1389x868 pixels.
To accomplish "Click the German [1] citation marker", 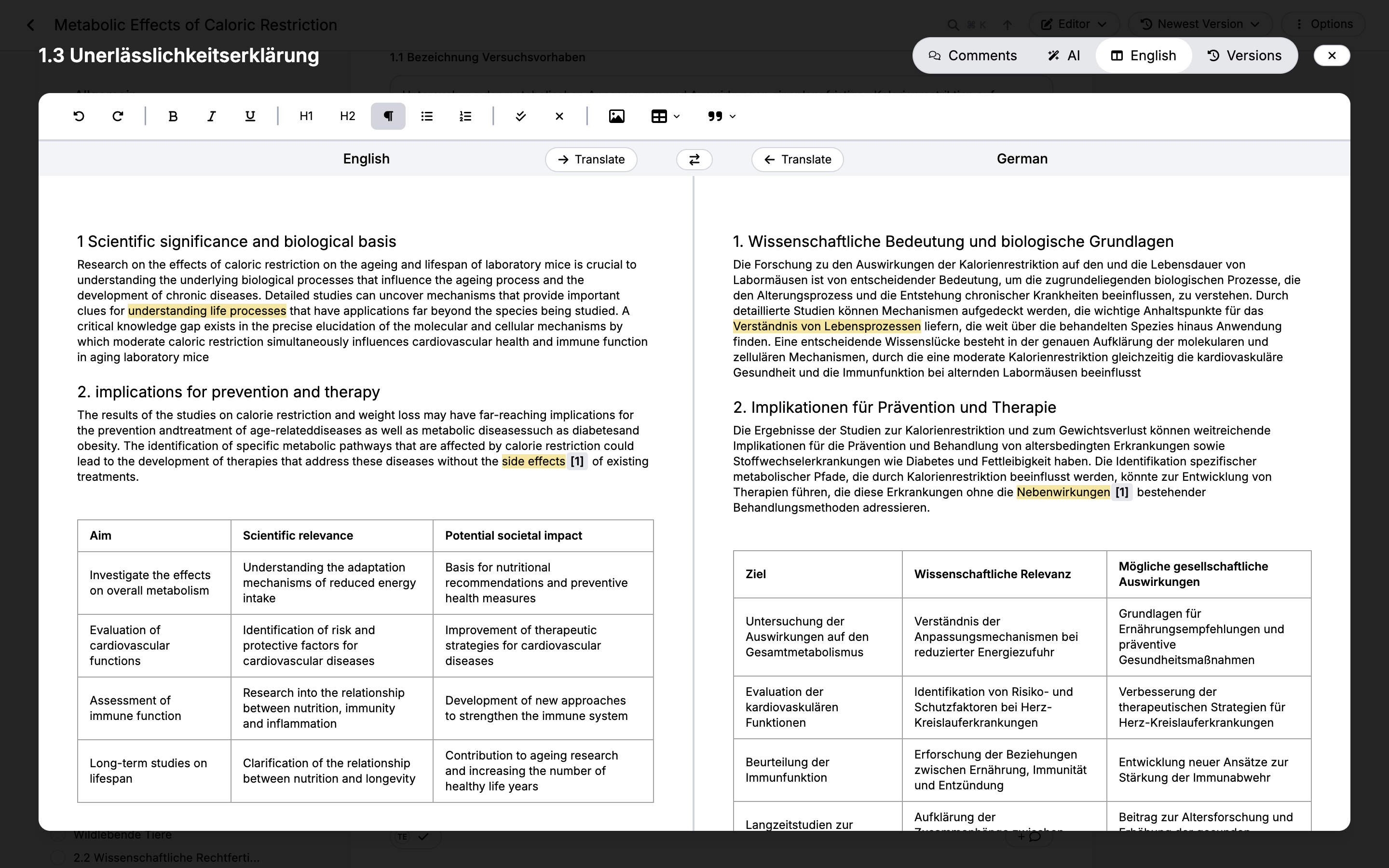I will pyautogui.click(x=1122, y=492).
